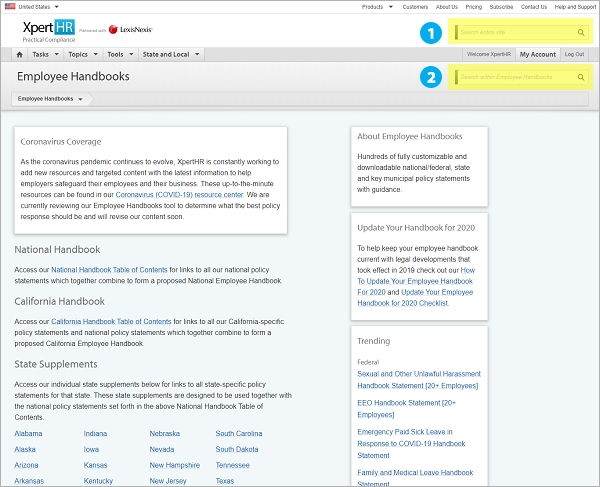
Task: Click the Welcome XpertHR label
Action: click(489, 55)
